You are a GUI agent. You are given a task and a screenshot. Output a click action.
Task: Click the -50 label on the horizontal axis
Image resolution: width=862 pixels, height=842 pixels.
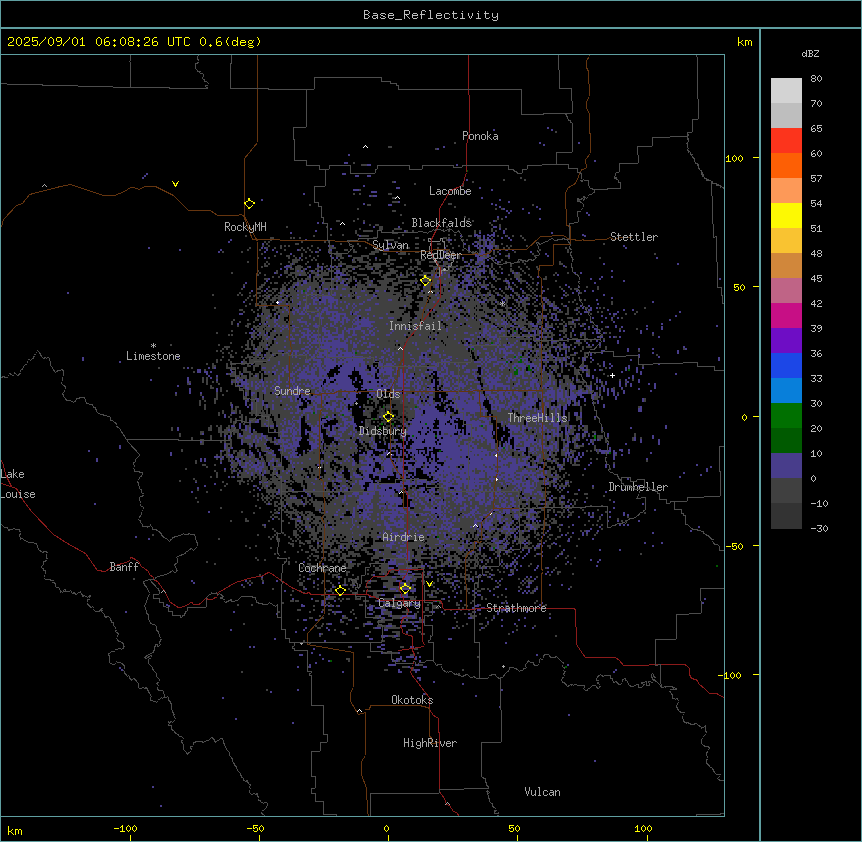pos(255,828)
